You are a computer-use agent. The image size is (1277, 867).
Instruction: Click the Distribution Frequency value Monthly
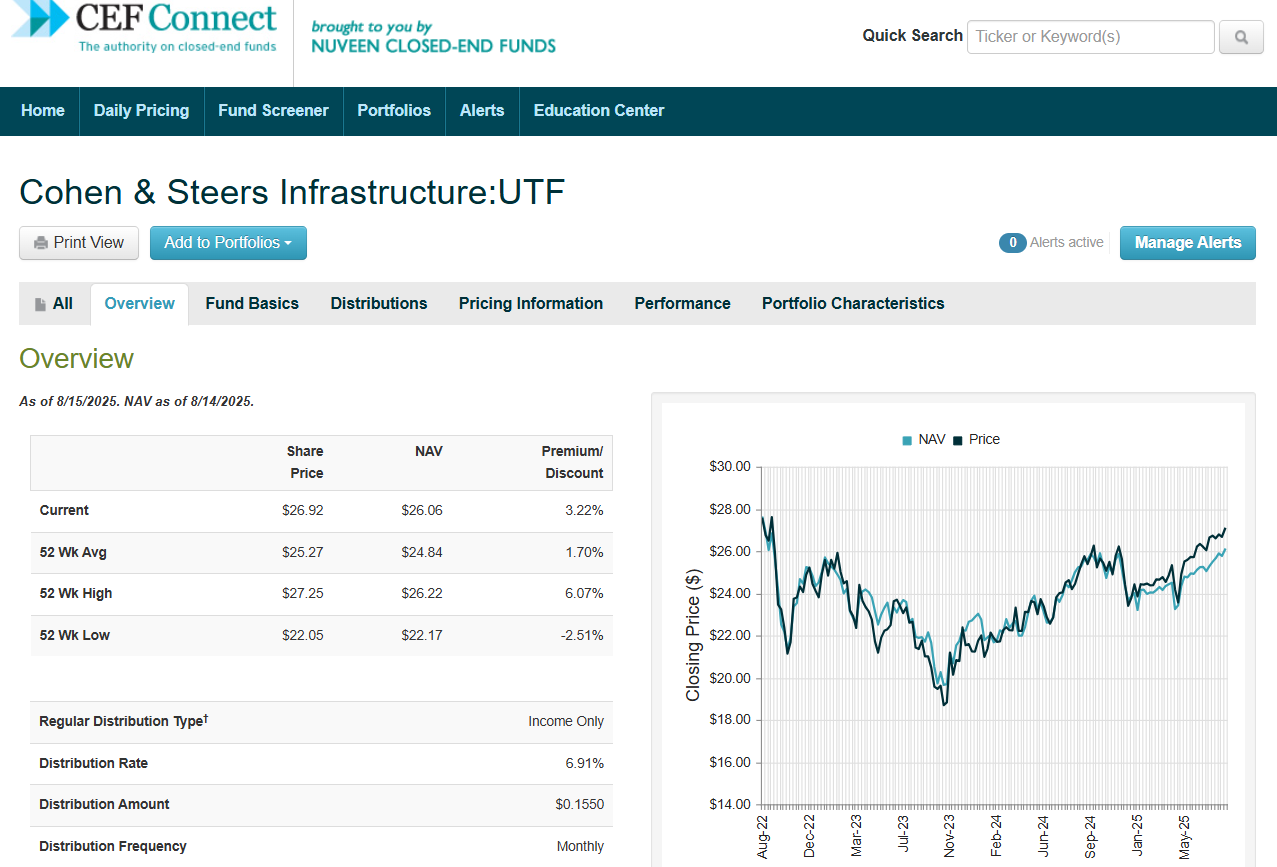tap(580, 847)
